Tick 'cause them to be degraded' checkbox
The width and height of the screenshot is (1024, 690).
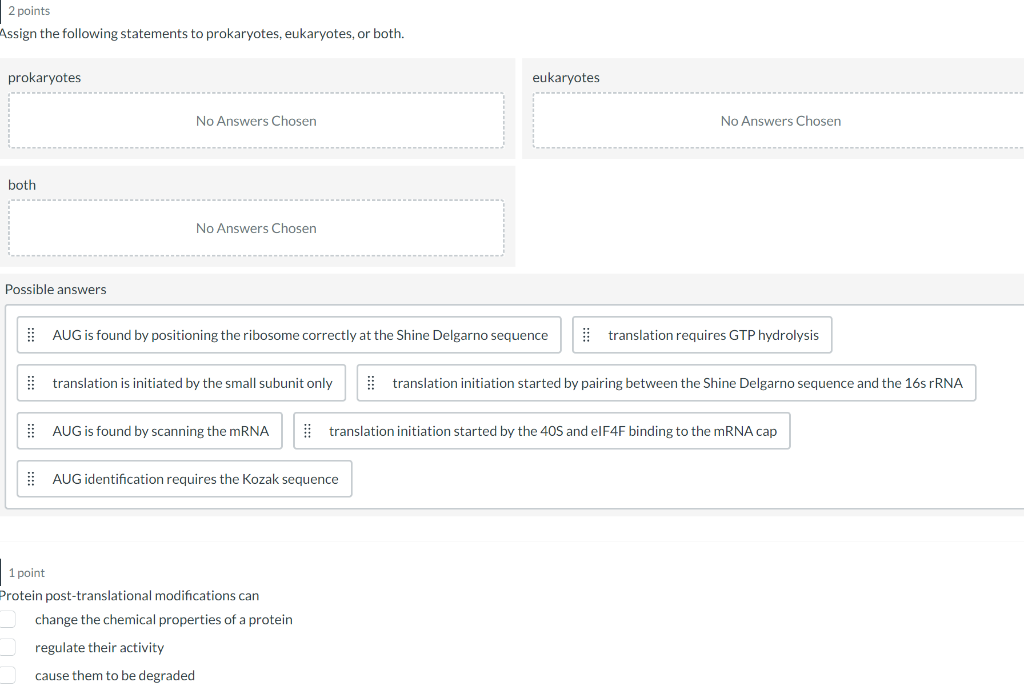click(7, 676)
